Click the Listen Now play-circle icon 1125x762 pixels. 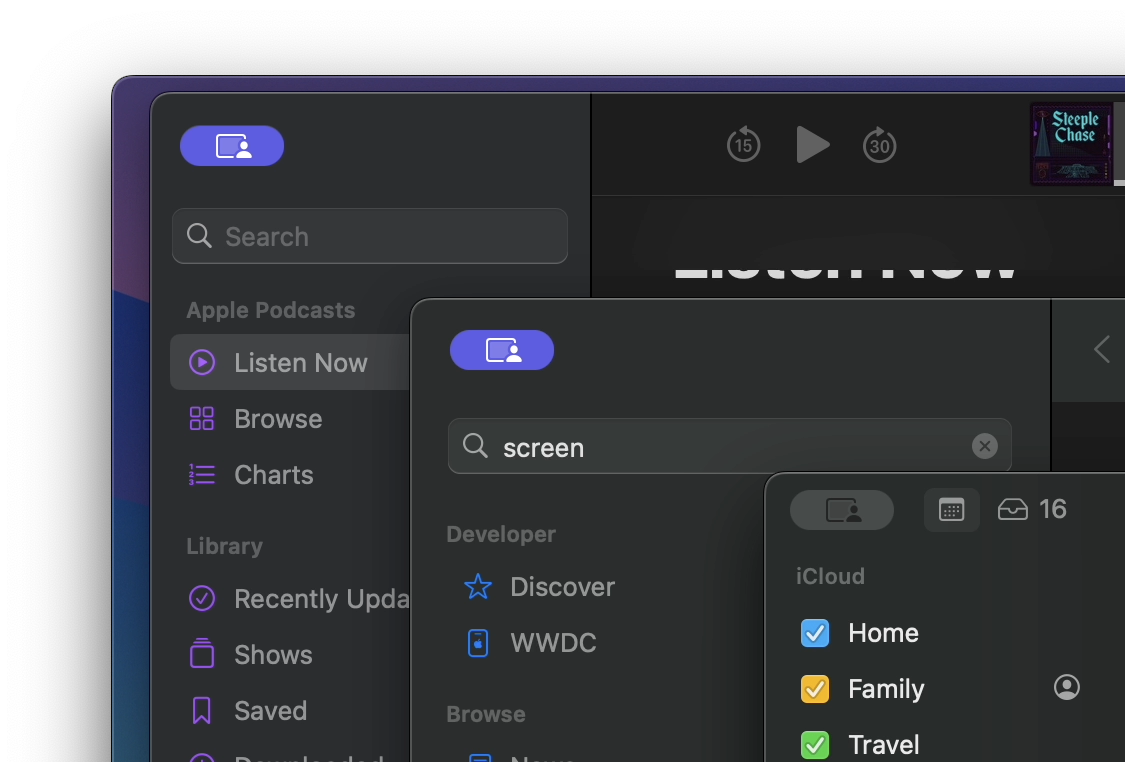pyautogui.click(x=202, y=362)
